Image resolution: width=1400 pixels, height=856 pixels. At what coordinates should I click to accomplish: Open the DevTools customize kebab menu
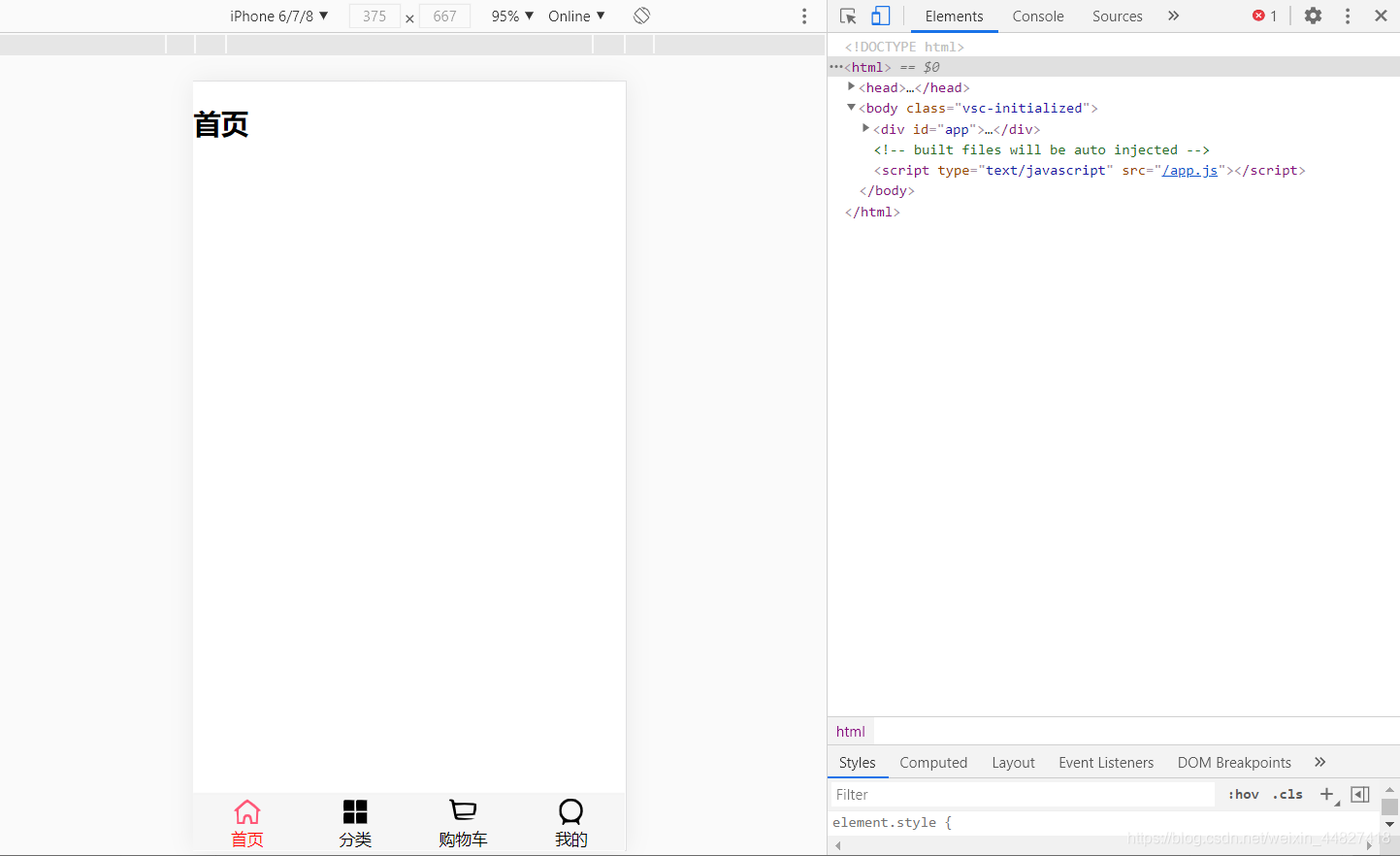click(1347, 16)
